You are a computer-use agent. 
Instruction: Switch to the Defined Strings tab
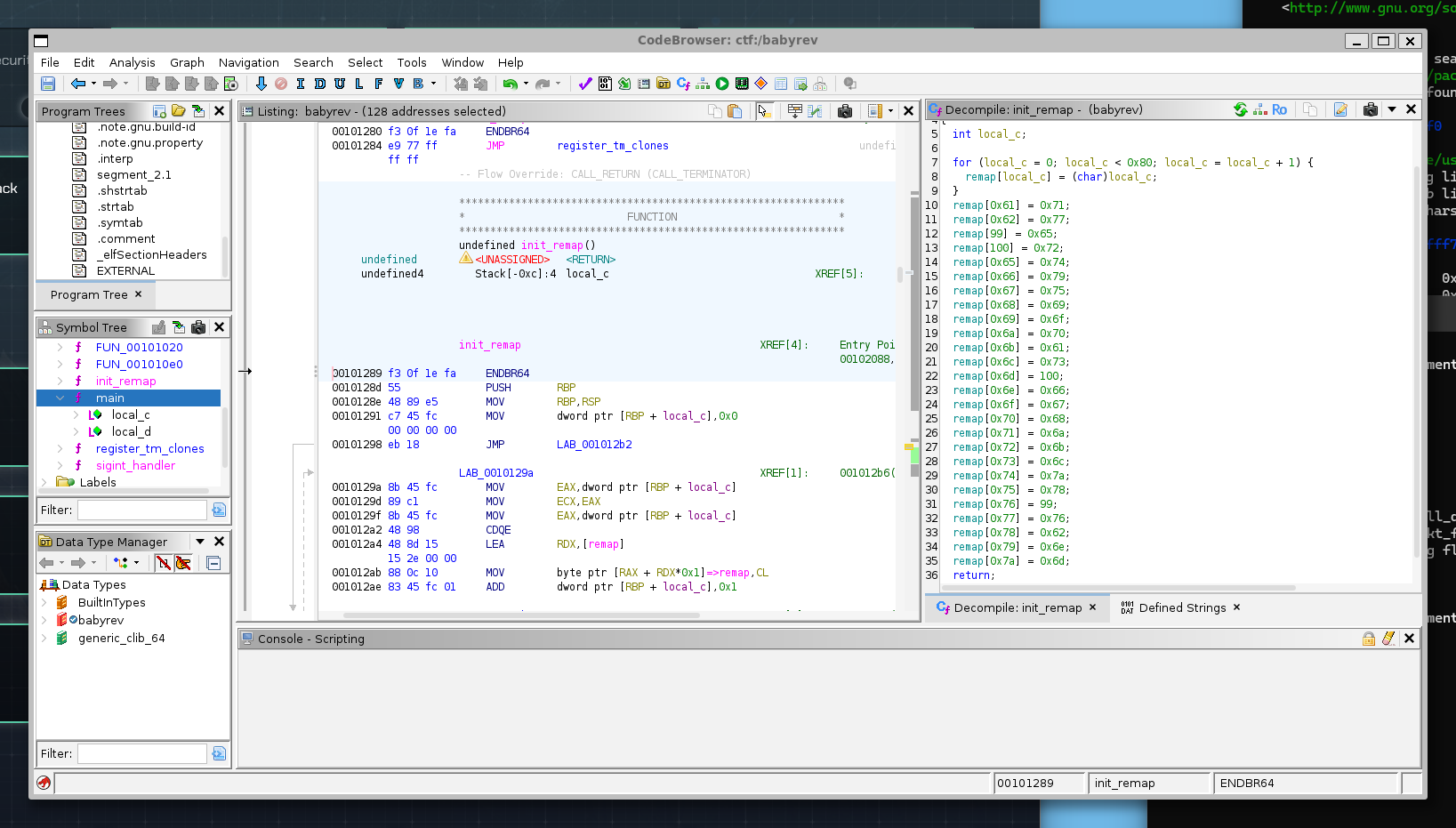1181,608
